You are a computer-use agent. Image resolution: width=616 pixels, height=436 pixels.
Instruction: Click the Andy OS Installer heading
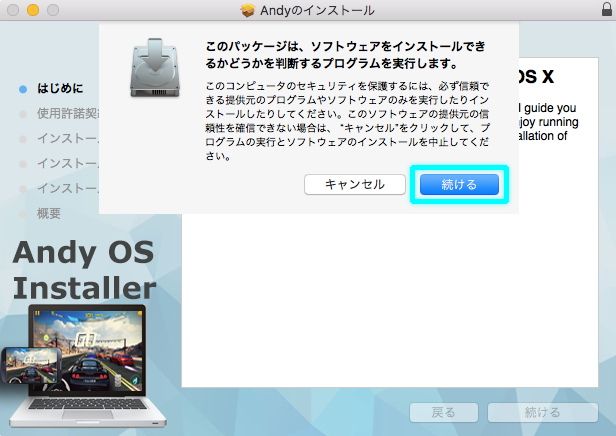(84, 270)
